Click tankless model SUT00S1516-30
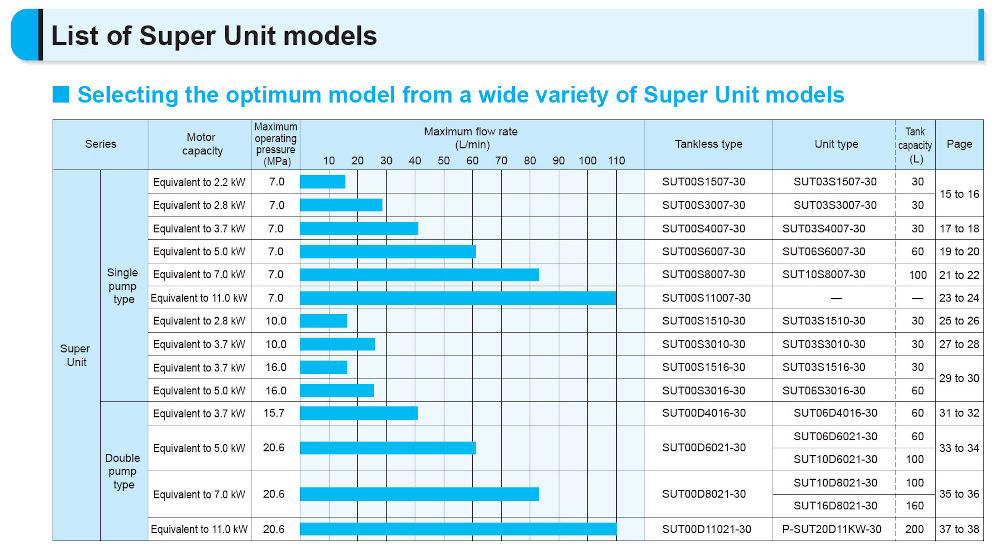Image resolution: width=1000 pixels, height=559 pixels. coord(703,367)
